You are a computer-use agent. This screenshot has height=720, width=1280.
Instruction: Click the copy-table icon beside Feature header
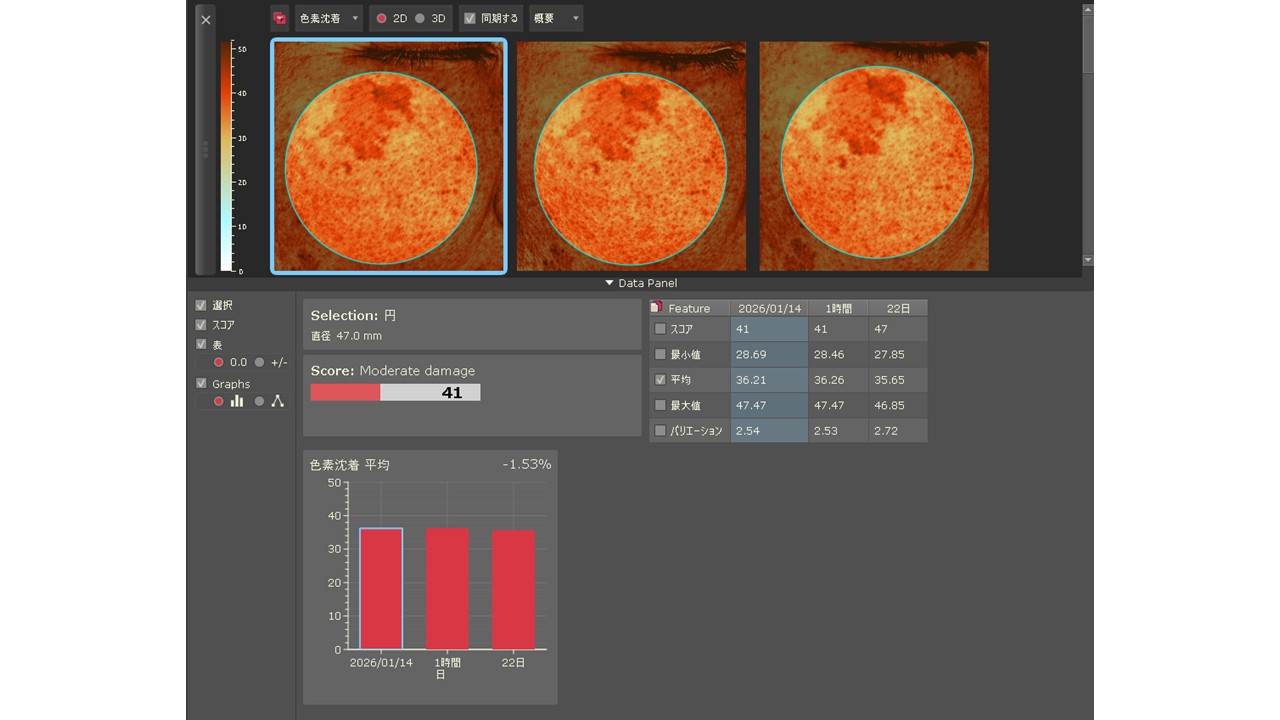click(x=657, y=308)
